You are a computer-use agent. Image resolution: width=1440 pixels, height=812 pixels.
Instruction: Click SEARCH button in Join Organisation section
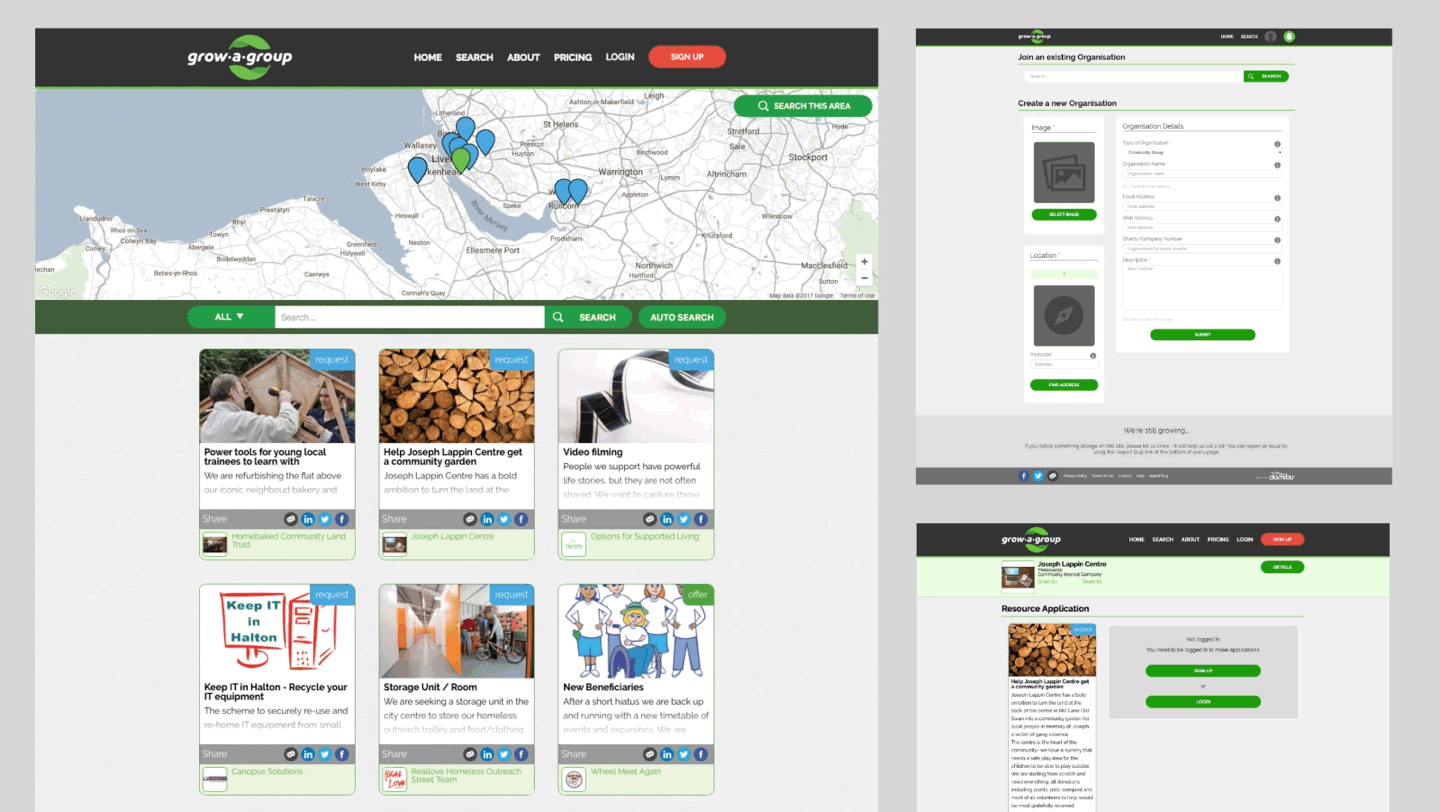coord(1266,76)
